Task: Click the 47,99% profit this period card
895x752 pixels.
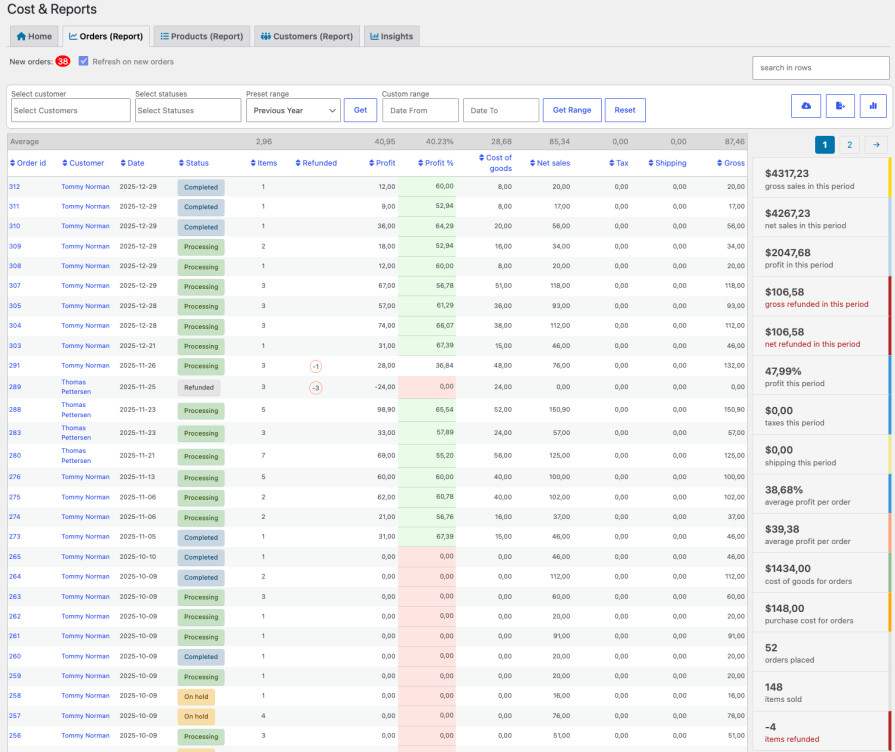Action: (x=821, y=376)
